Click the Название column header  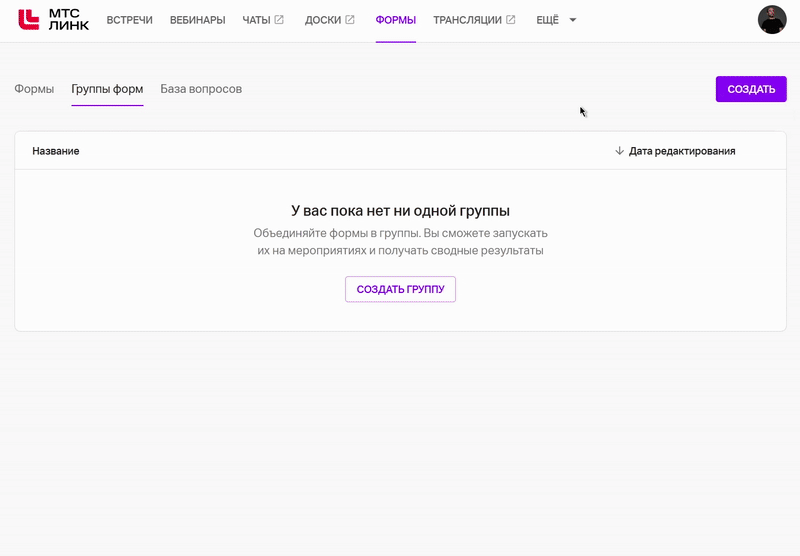pyautogui.click(x=56, y=151)
